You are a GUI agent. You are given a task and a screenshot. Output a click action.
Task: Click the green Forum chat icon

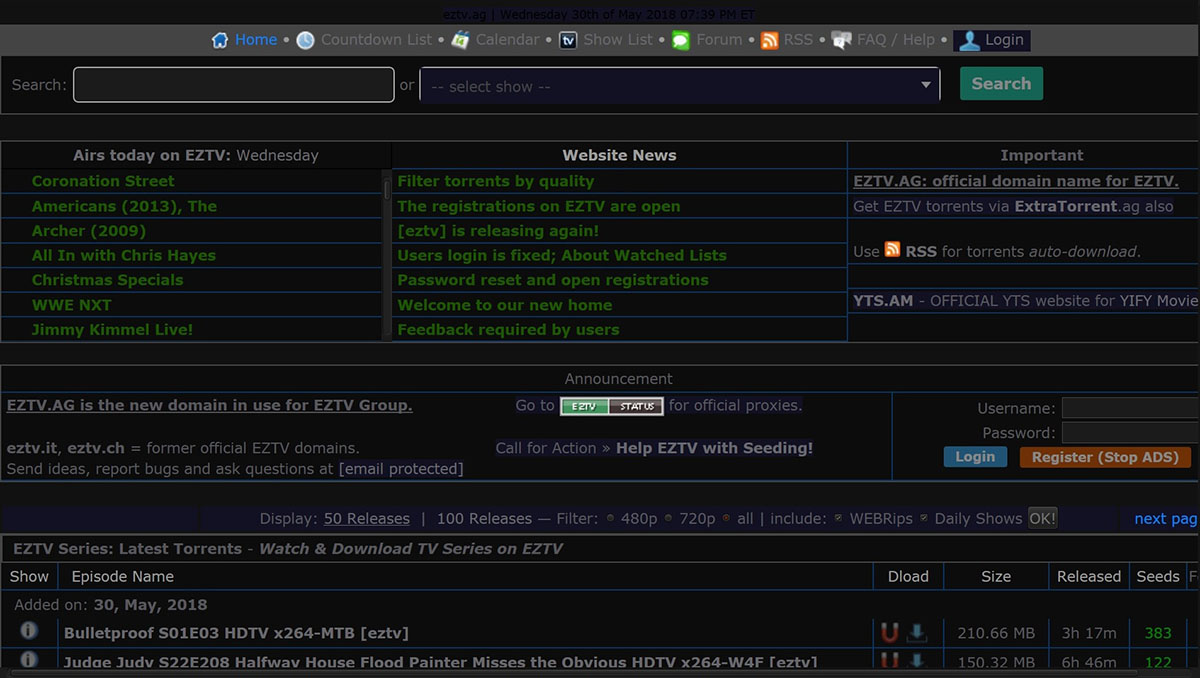click(680, 40)
